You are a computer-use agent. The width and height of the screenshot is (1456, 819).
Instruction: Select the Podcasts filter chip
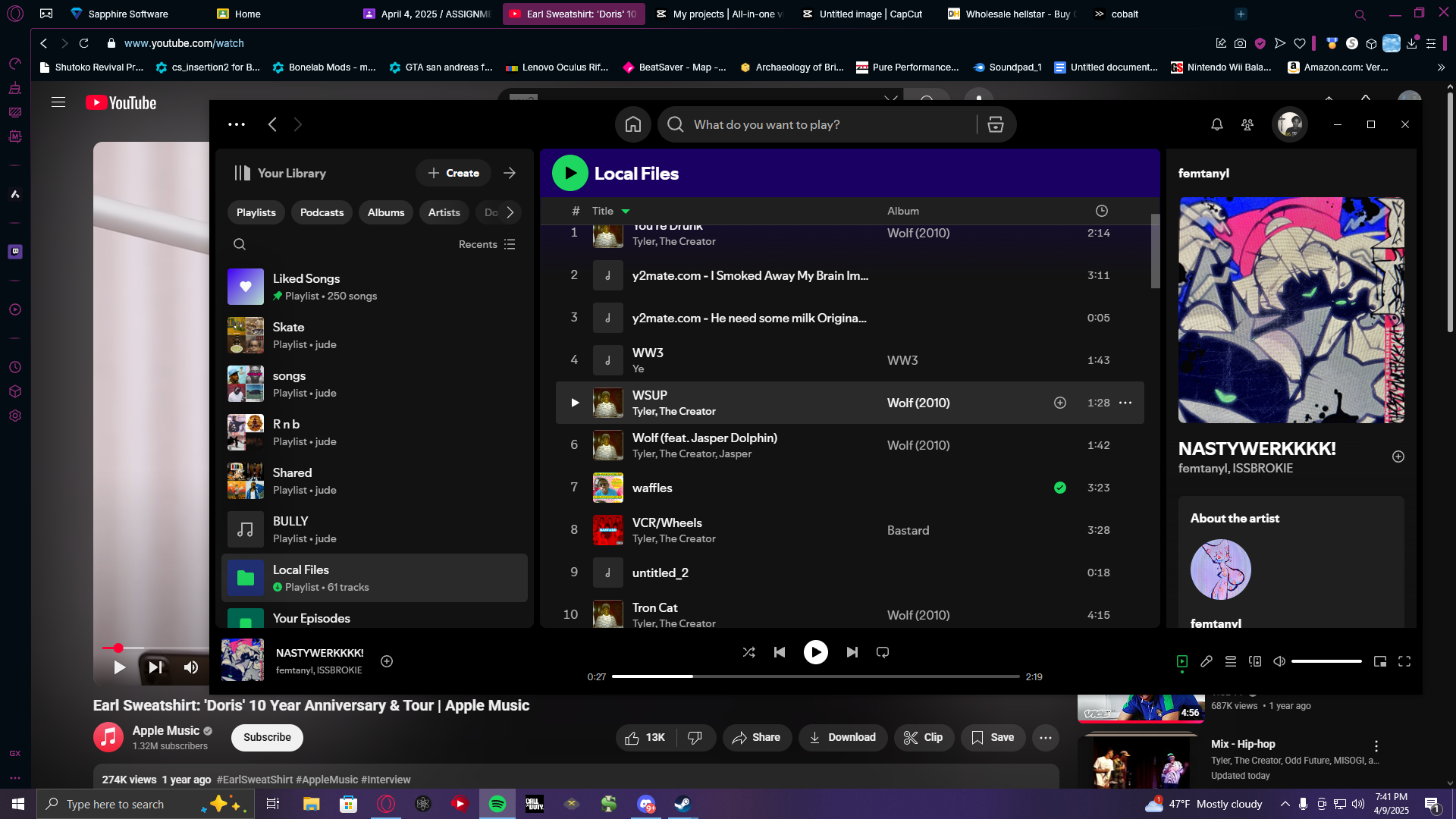[322, 212]
